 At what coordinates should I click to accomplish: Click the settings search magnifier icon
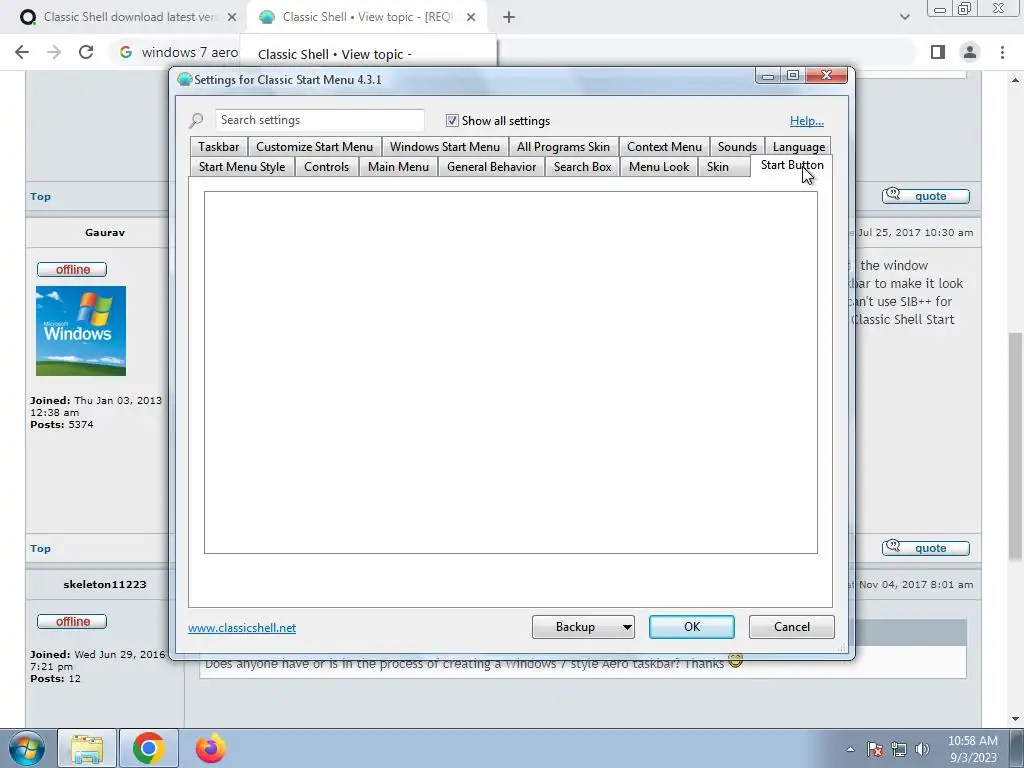click(x=196, y=121)
